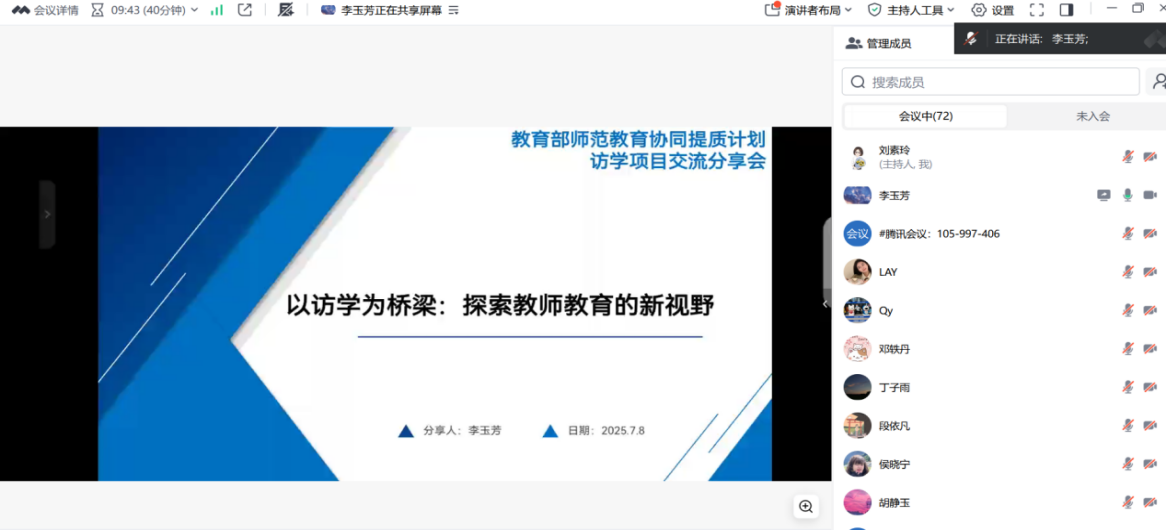The height and width of the screenshot is (530, 1166).
Task: Toggle LAY's disabled camera icon
Action: (x=1150, y=272)
